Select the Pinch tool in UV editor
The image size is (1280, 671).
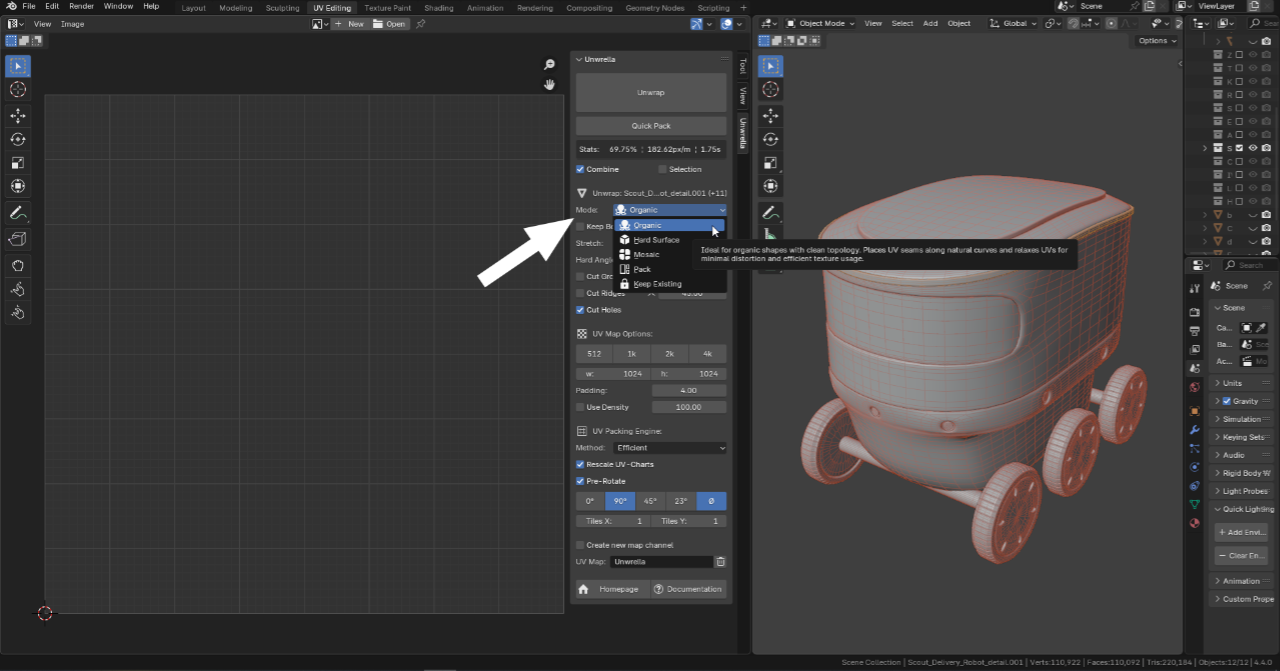click(18, 313)
